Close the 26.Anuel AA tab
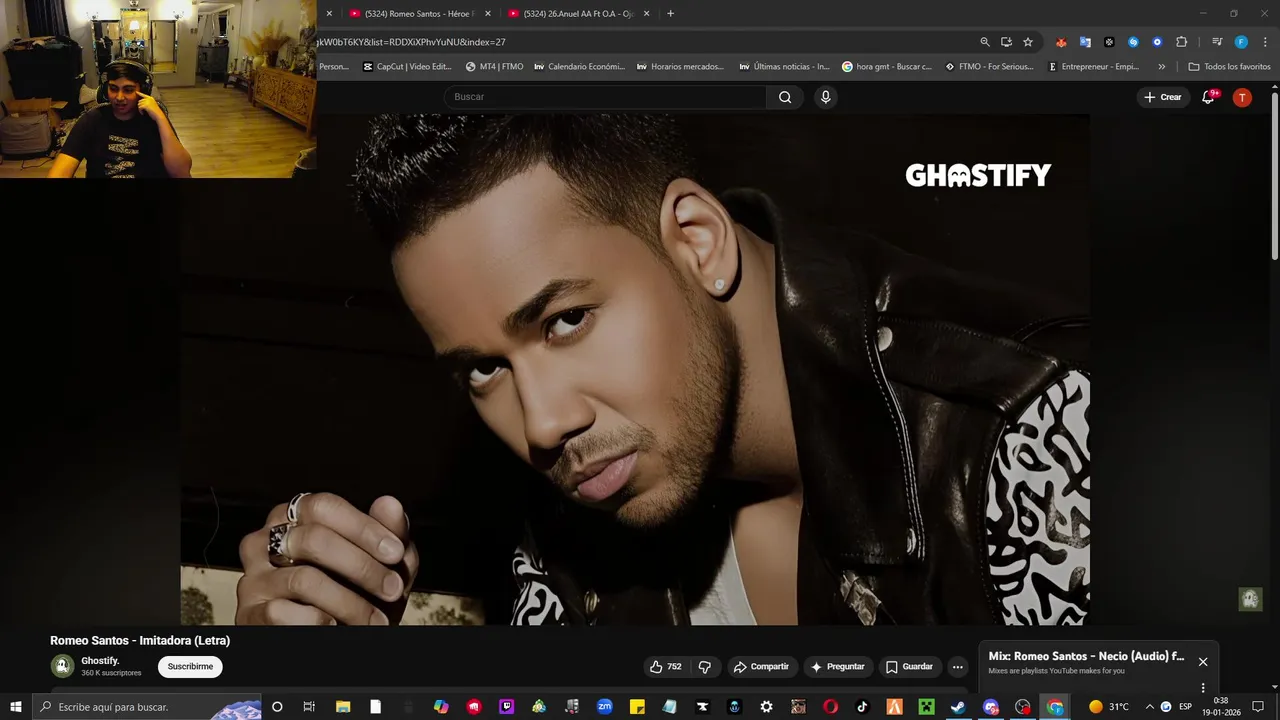The height and width of the screenshot is (720, 1280). coord(647,13)
